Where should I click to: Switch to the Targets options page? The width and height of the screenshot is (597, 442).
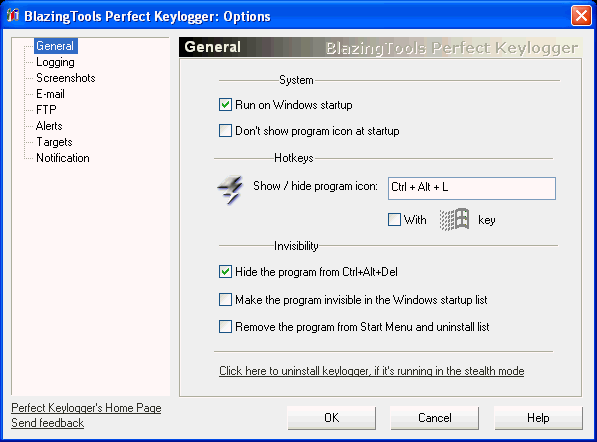pyautogui.click(x=54, y=142)
